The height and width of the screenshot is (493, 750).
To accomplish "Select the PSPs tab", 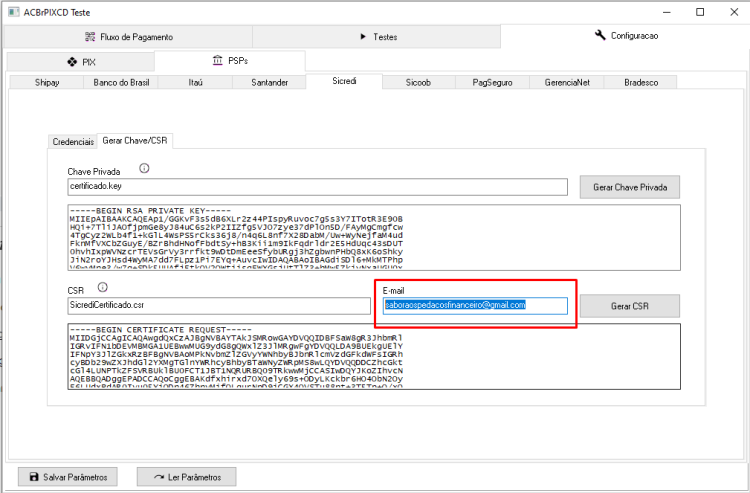I will point(230,61).
